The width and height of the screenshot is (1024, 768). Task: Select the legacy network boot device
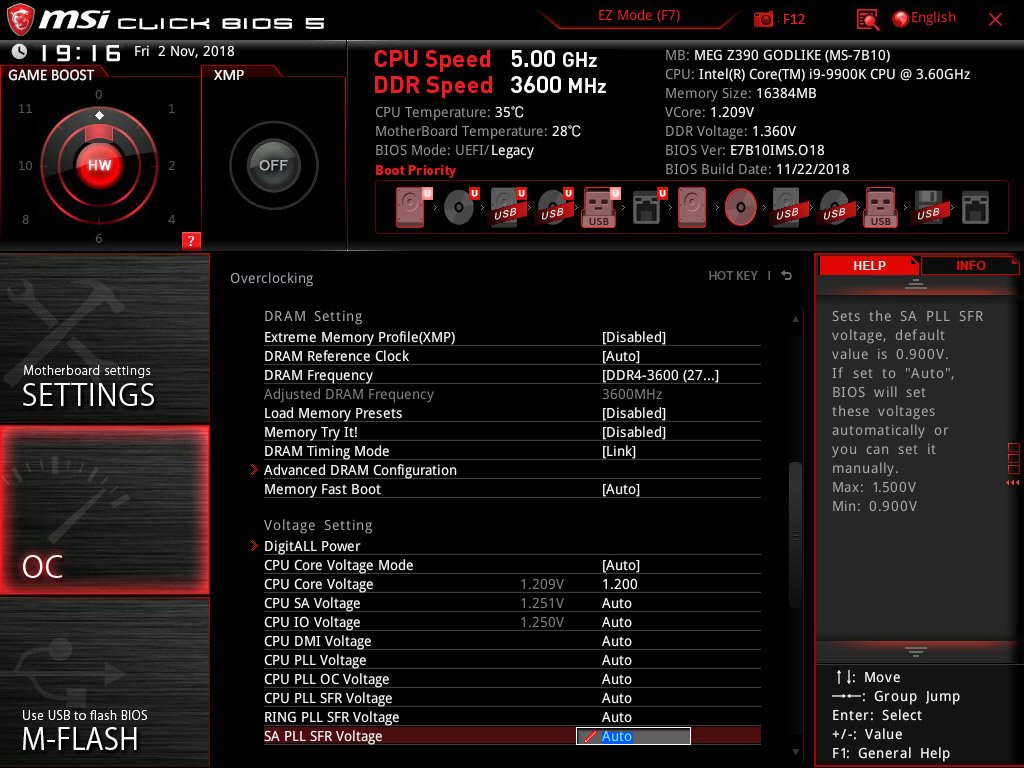pyautogui.click(x=975, y=207)
